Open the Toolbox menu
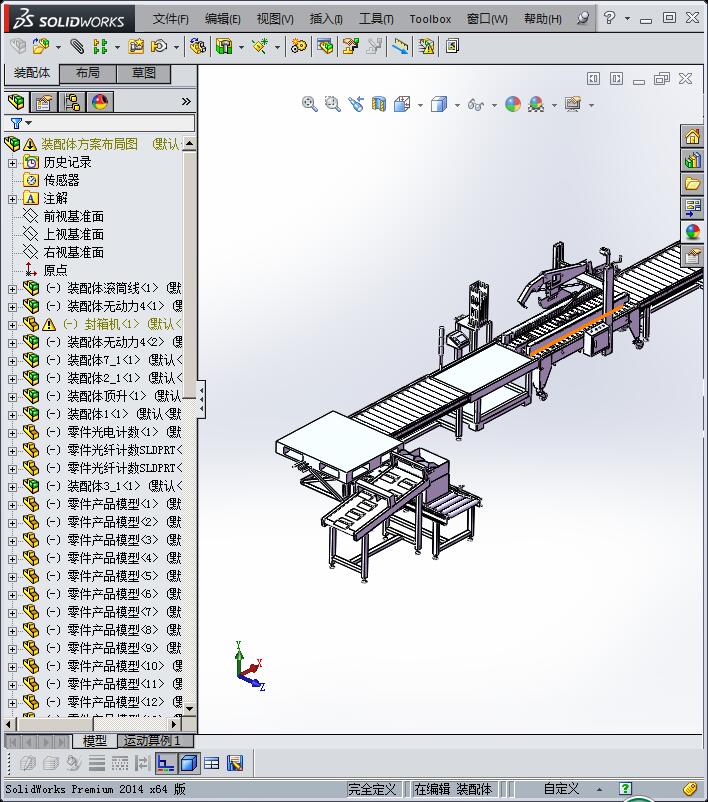 coord(430,19)
